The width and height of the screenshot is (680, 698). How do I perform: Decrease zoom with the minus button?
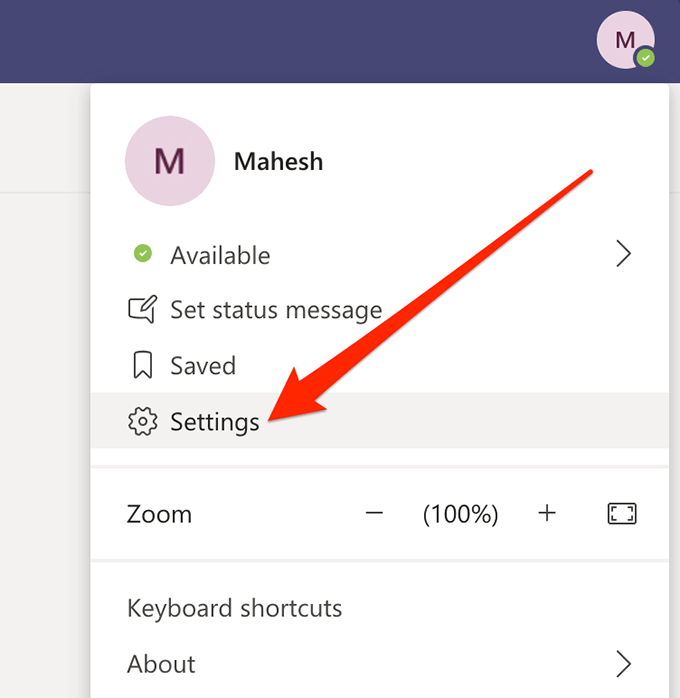click(374, 514)
